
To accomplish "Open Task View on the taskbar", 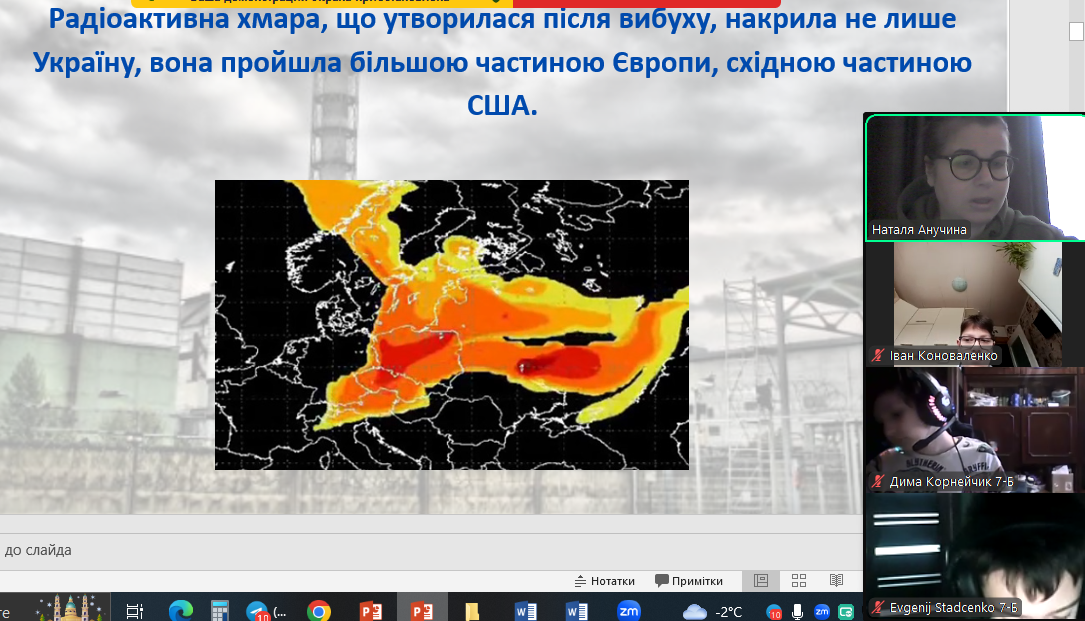I will (x=135, y=611).
